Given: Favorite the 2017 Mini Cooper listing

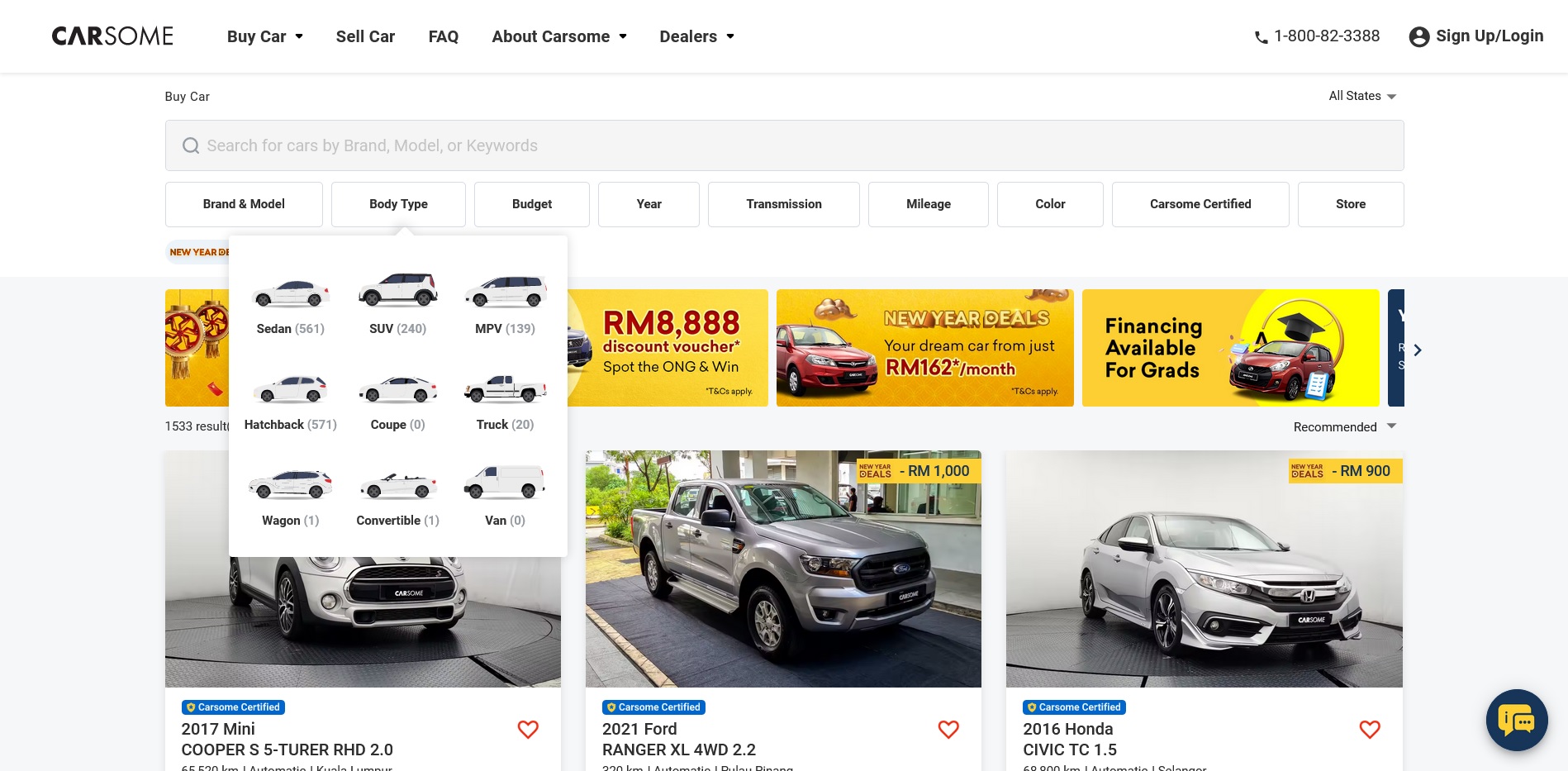Looking at the screenshot, I should click(x=528, y=729).
